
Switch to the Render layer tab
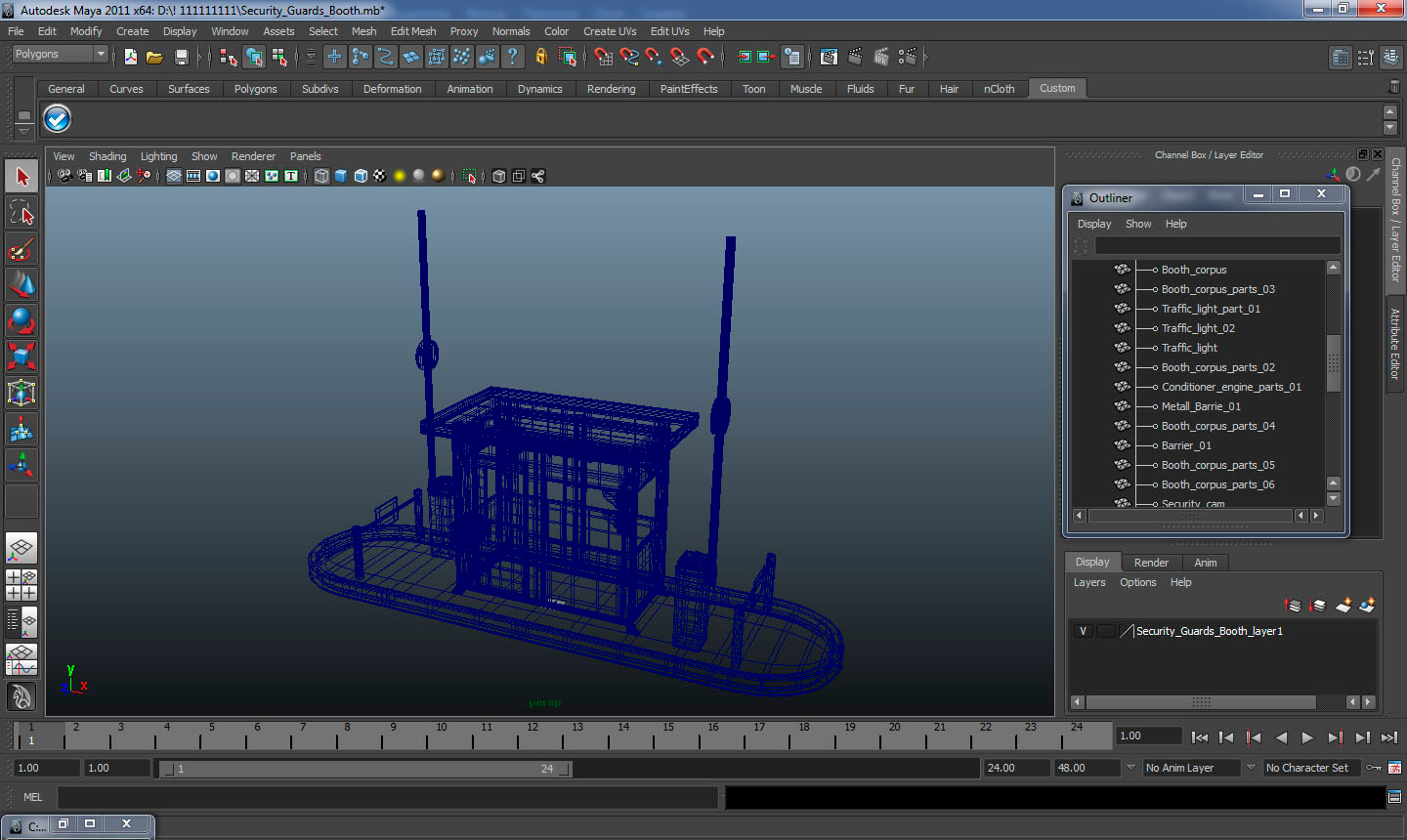[1151, 563]
